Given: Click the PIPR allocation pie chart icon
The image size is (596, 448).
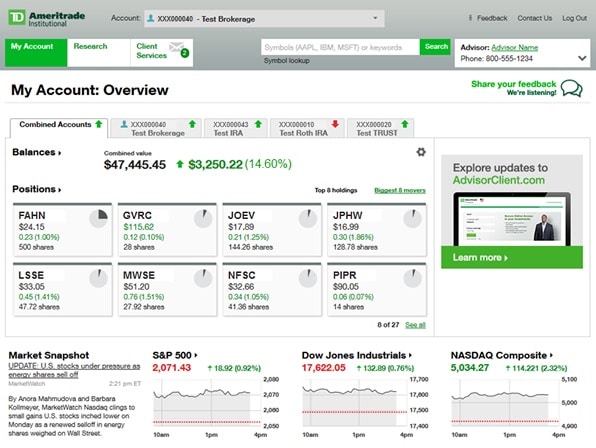Looking at the screenshot, I should pos(412,278).
